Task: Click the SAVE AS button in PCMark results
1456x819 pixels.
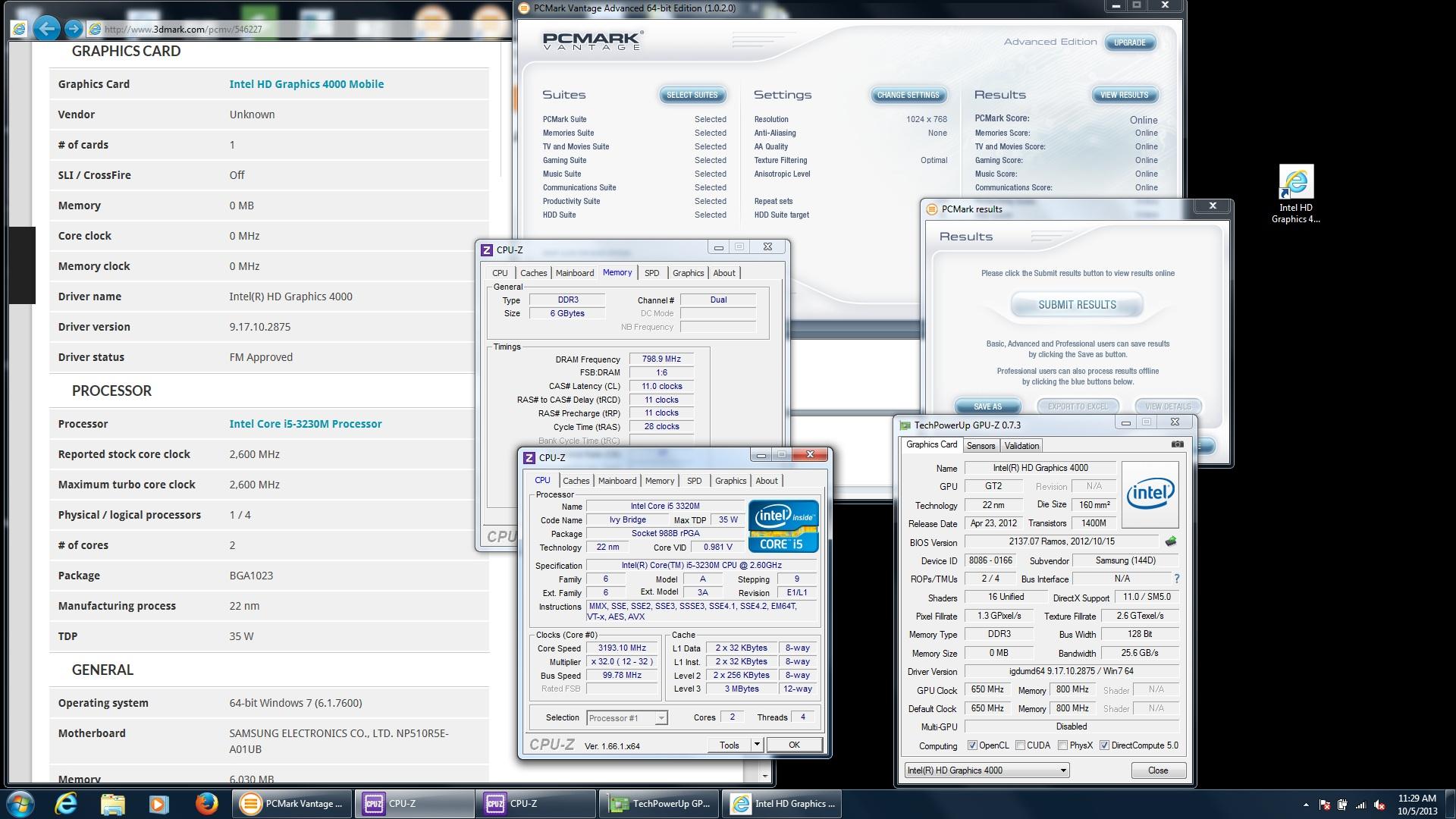Action: (987, 406)
